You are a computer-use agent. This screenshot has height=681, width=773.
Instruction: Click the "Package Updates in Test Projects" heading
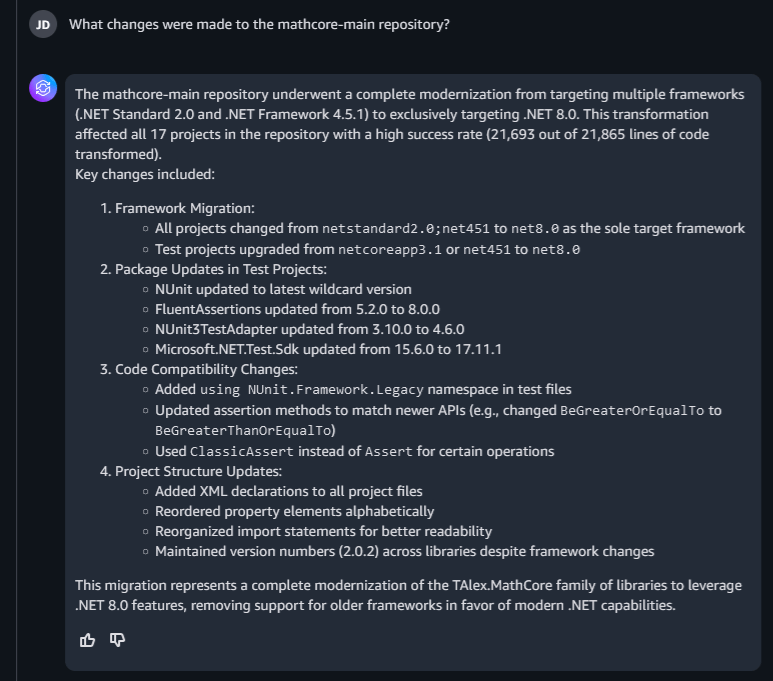227,269
